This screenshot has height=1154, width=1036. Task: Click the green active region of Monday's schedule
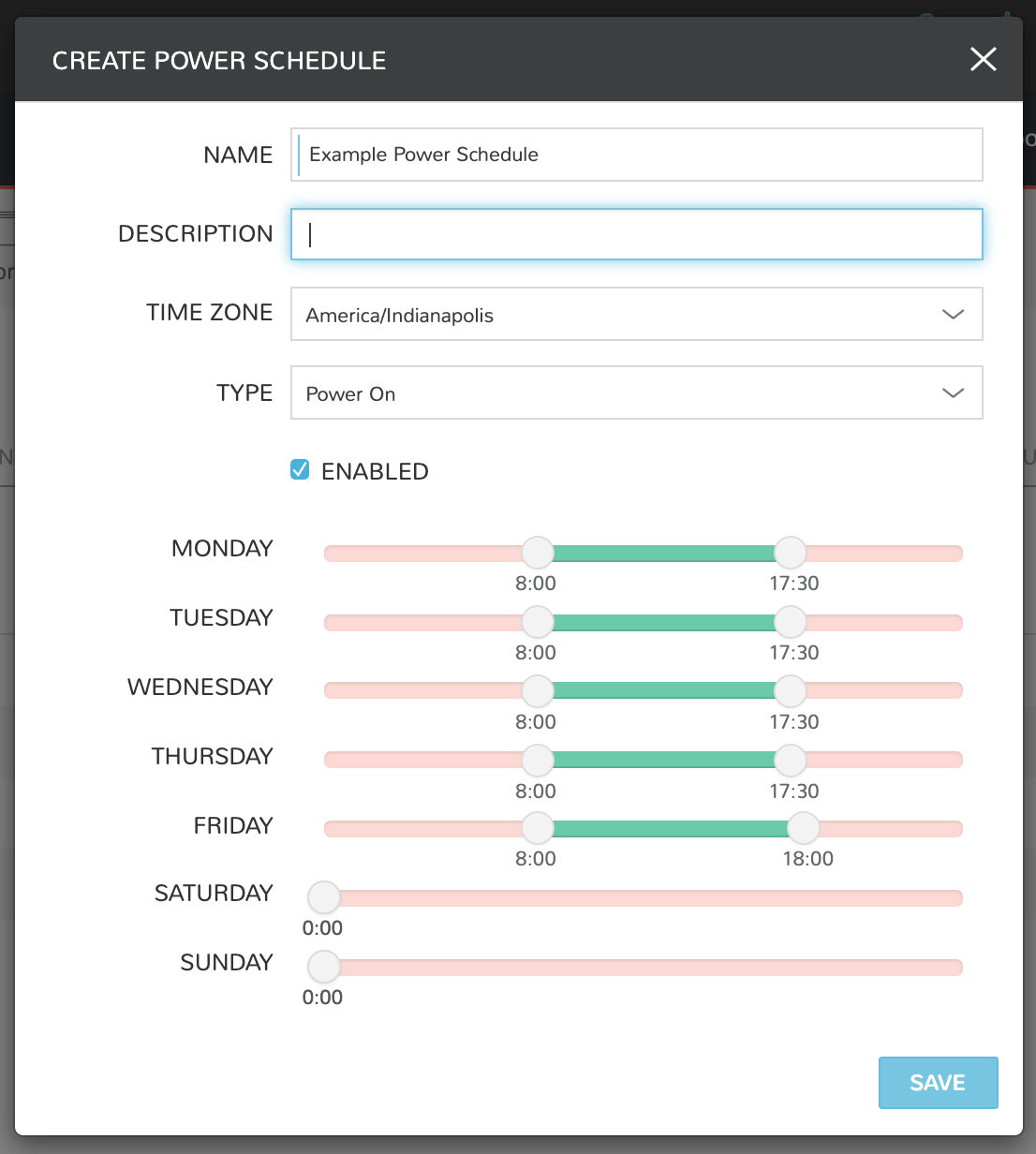(665, 553)
